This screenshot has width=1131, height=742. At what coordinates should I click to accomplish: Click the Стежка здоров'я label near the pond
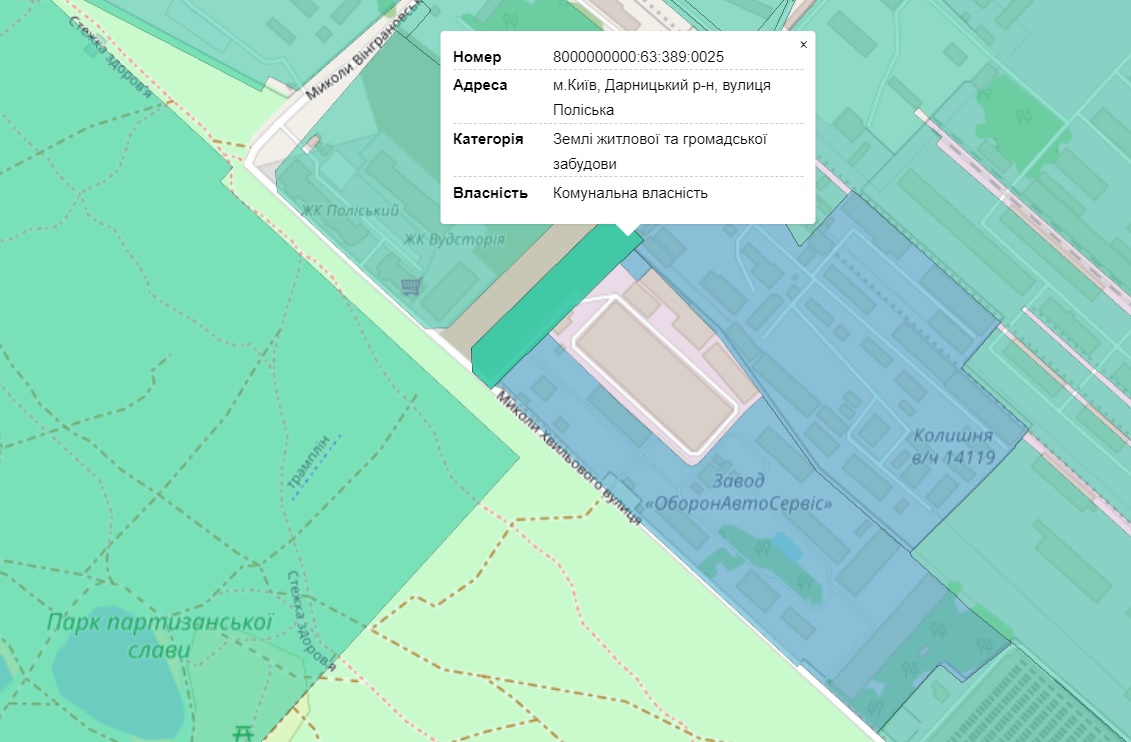point(311,620)
